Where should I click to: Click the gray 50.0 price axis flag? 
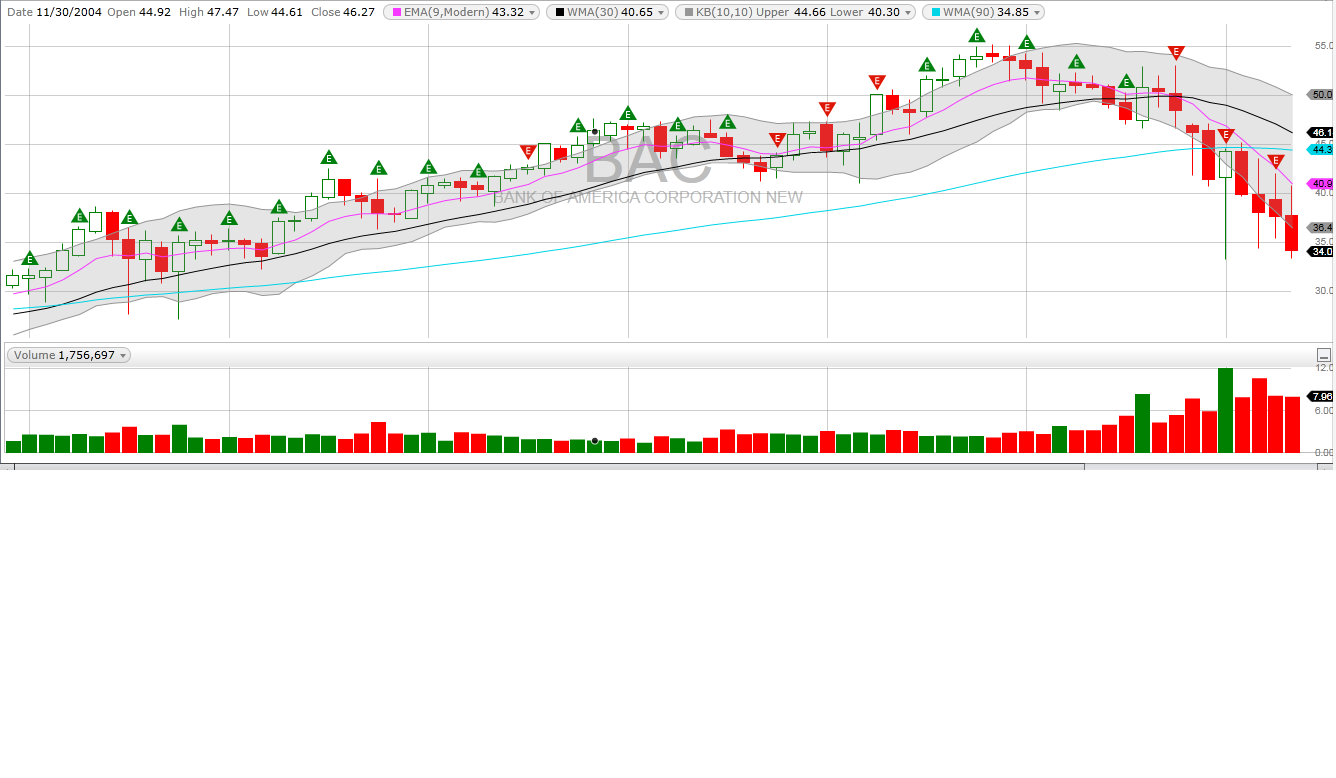[1321, 94]
